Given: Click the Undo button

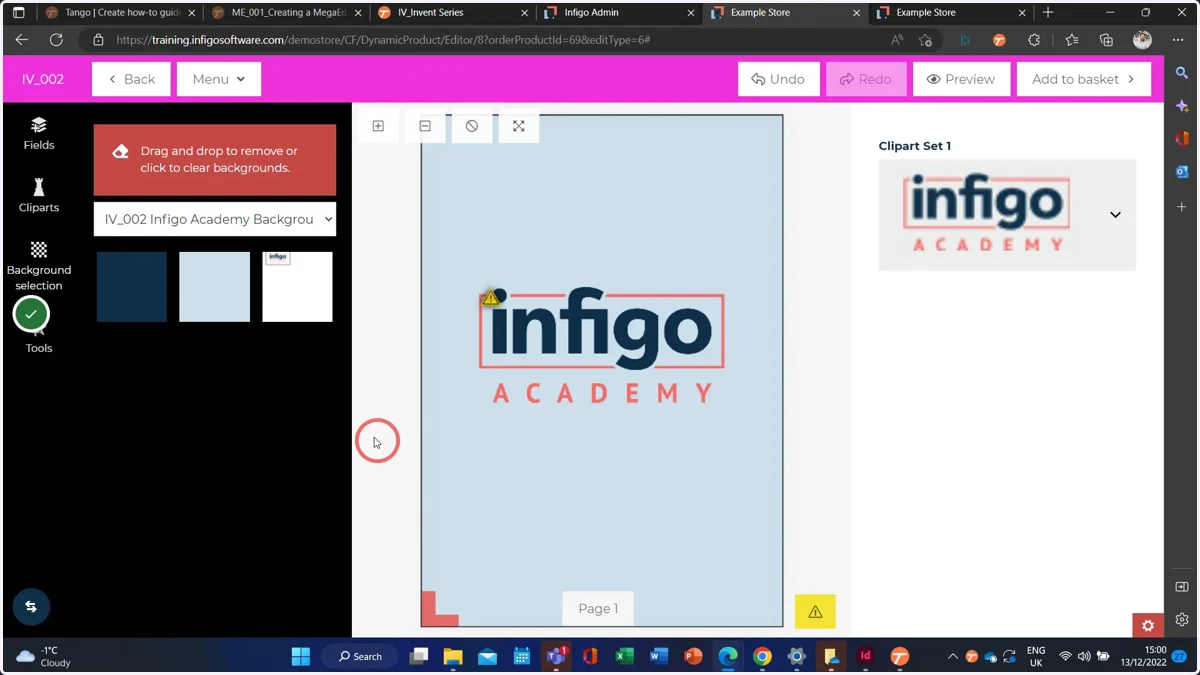Looking at the screenshot, I should point(778,79).
